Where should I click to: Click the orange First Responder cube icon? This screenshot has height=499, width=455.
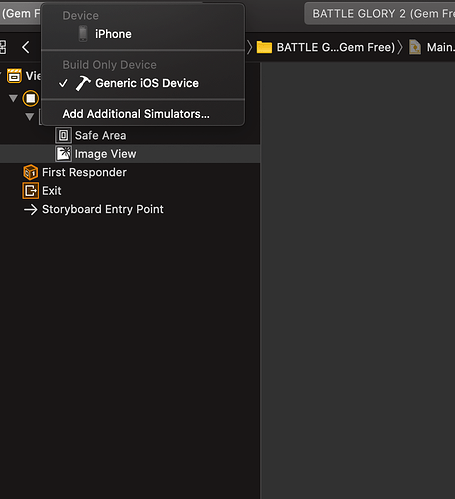pos(31,172)
